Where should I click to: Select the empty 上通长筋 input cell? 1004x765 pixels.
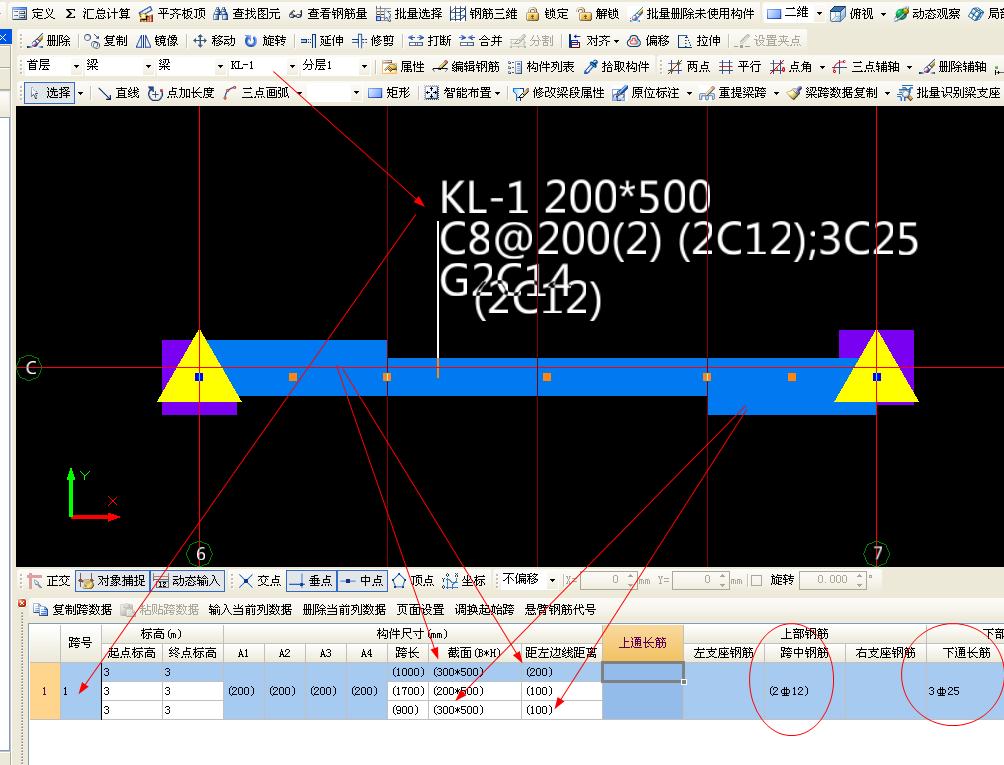click(643, 672)
